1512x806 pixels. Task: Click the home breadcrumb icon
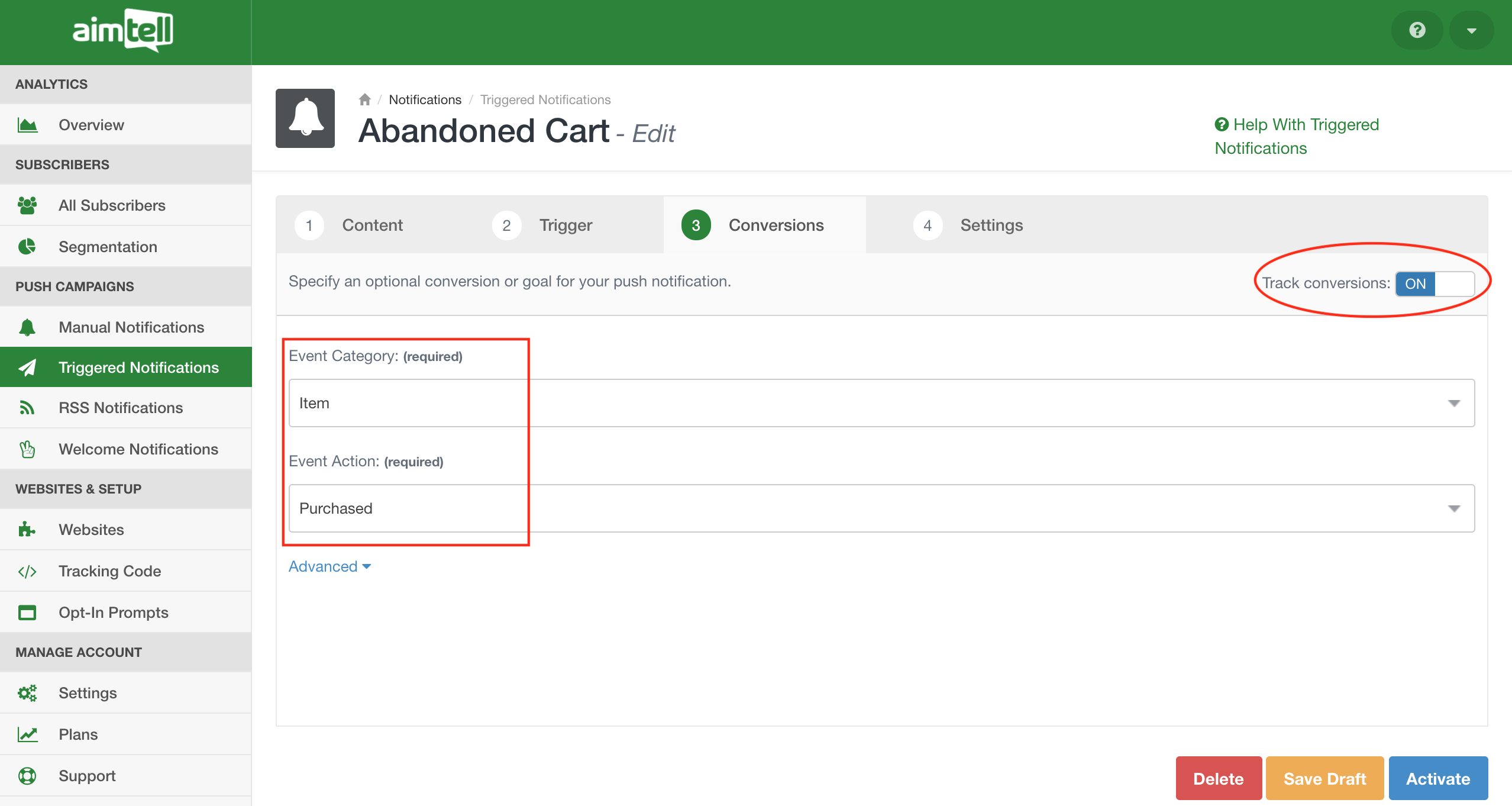(x=364, y=99)
